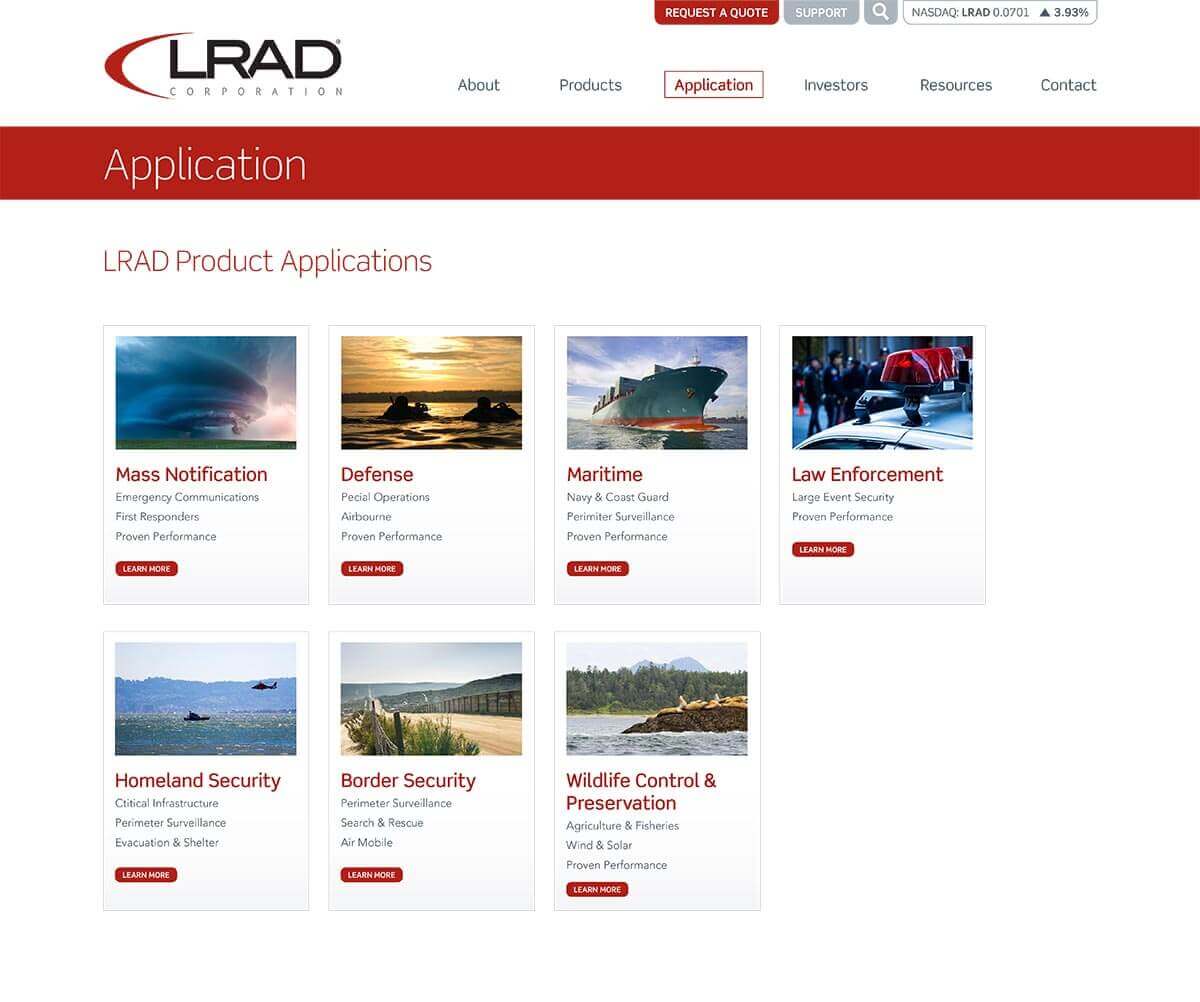
Task: Open the Maritime cargo ship image
Action: (657, 392)
